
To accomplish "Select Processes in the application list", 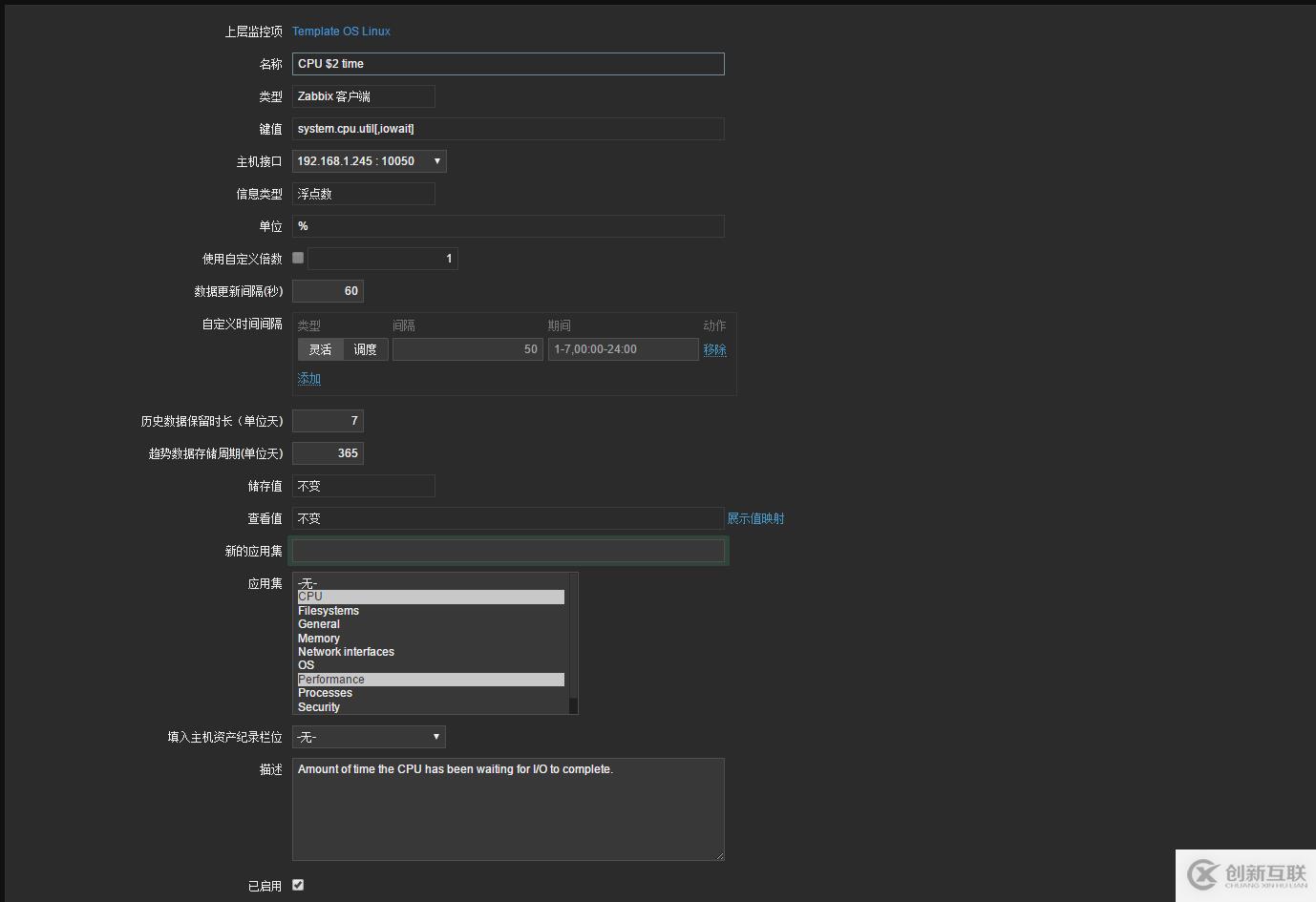I will click(x=431, y=693).
